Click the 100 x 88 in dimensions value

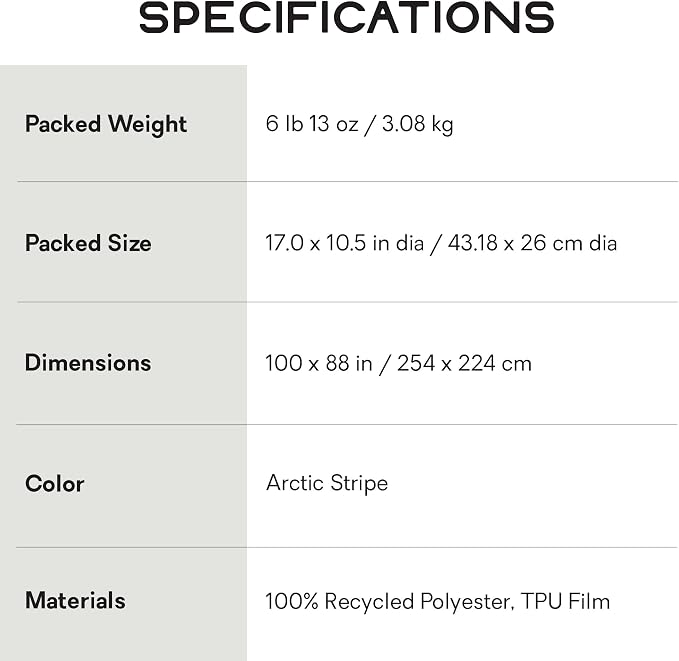point(318,363)
